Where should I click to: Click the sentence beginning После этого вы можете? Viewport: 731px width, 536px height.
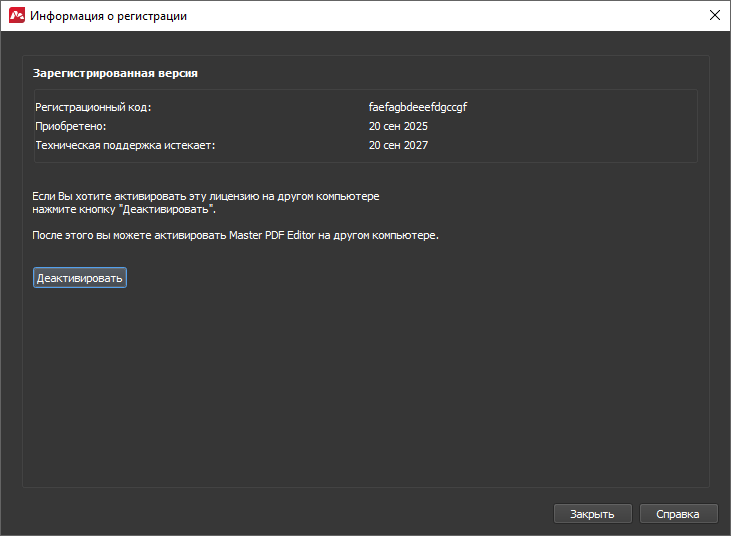235,235
